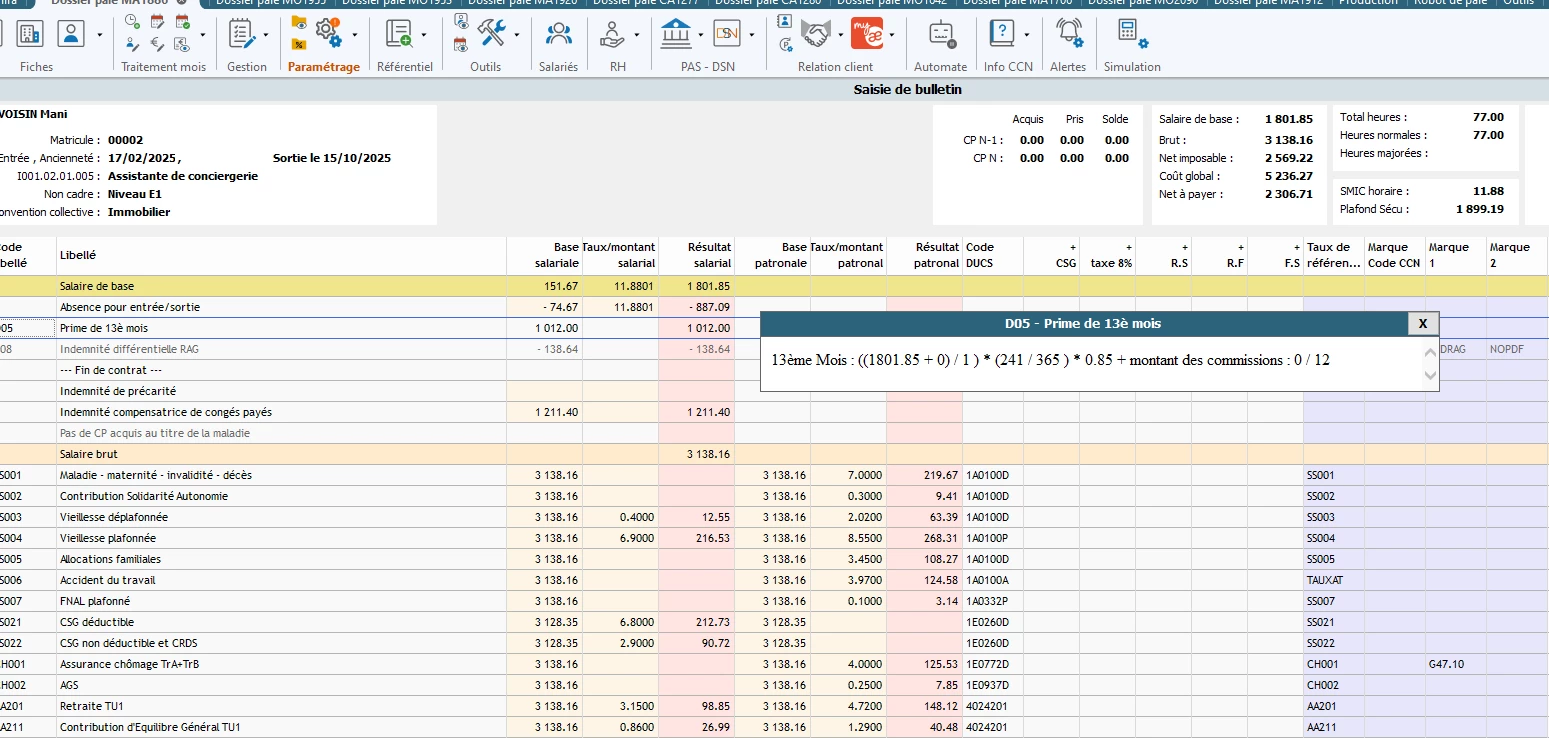
Task: Click the Gestion checklist icon
Action: pyautogui.click(x=241, y=35)
